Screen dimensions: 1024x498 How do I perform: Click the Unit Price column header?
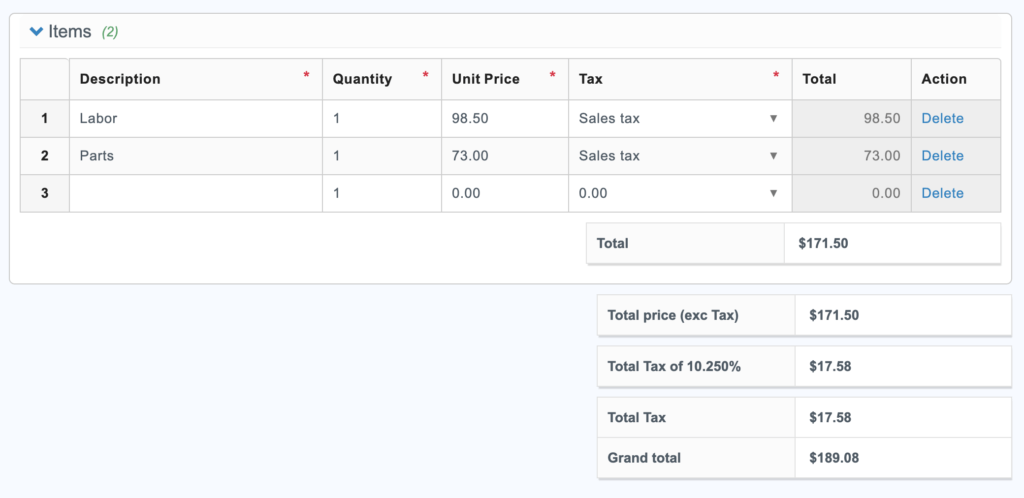coord(485,79)
